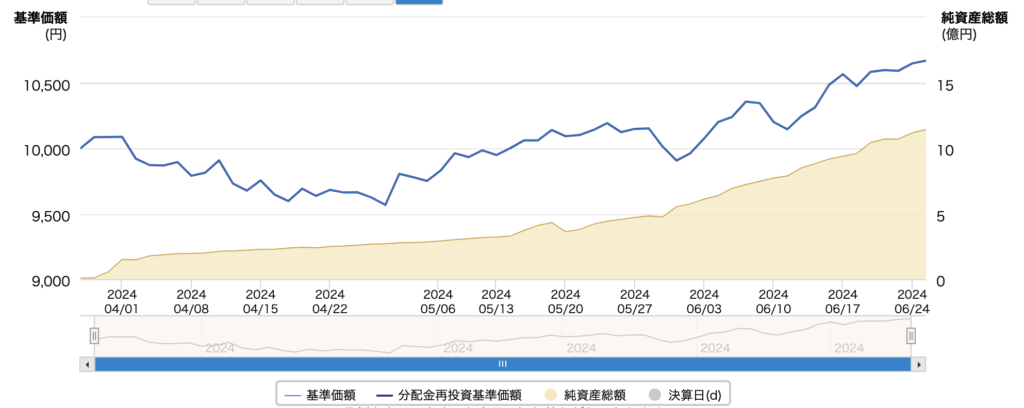
Task: Click the 2024 04/08 date label
Action: click(191, 301)
